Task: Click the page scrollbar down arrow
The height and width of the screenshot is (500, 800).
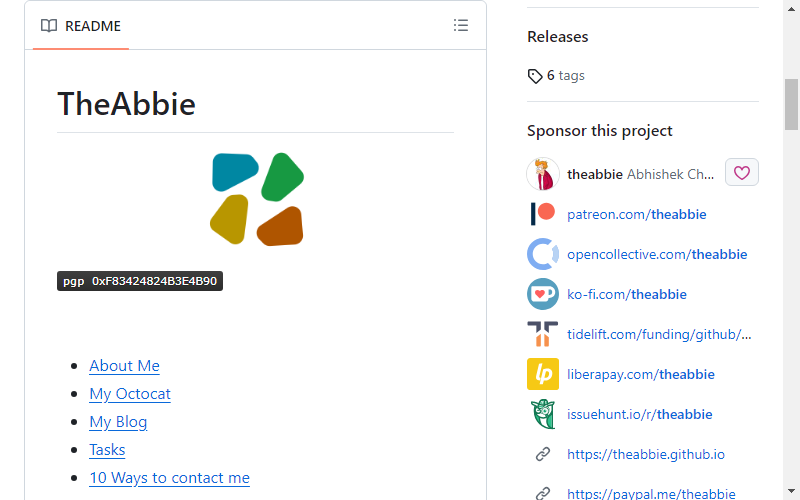Action: 791,491
